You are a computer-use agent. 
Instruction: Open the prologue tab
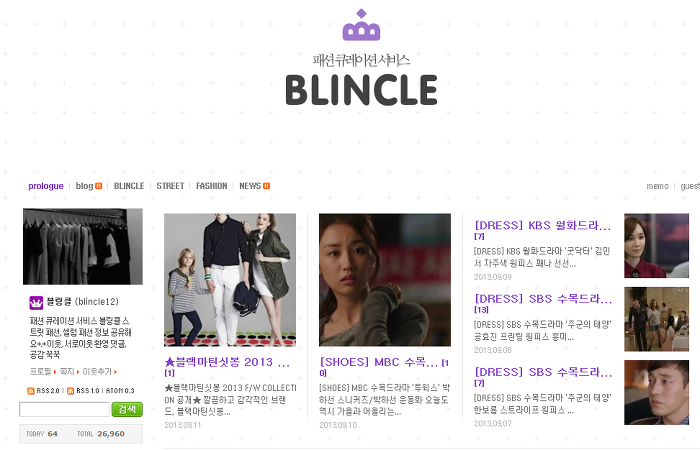pyautogui.click(x=46, y=186)
